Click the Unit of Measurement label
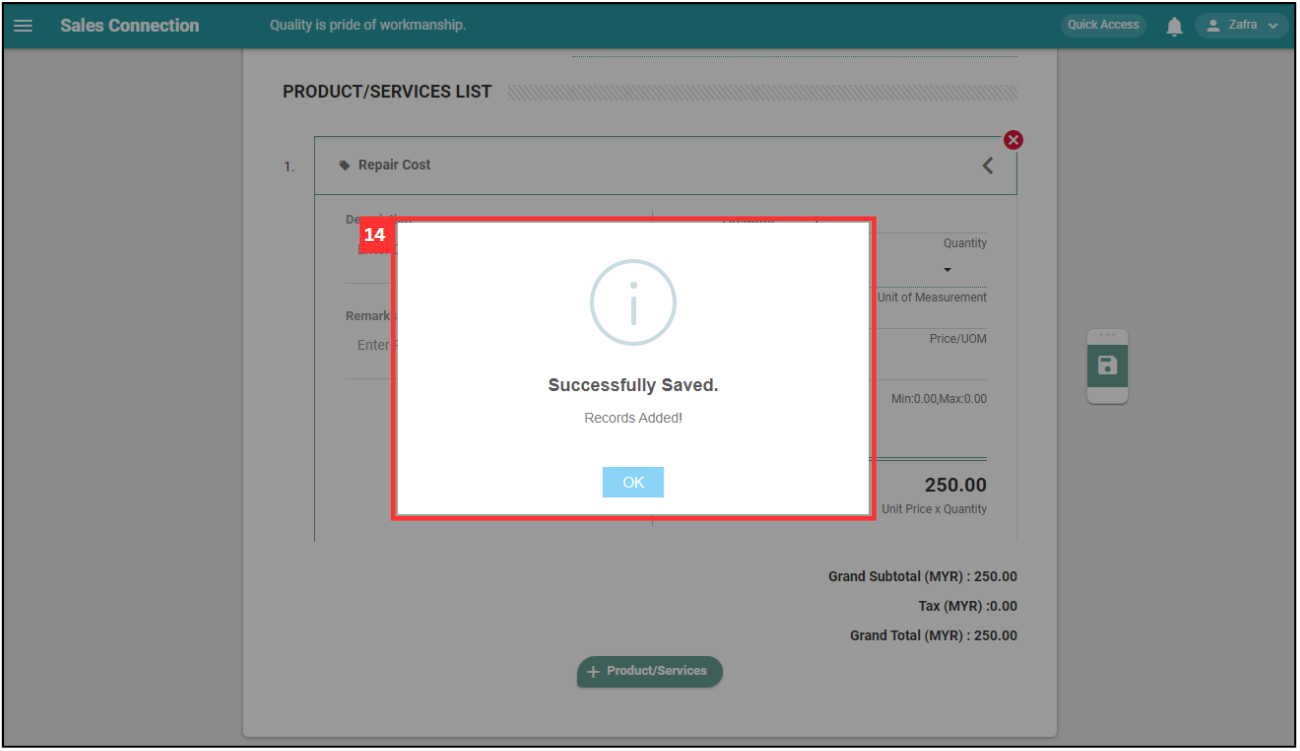Viewport: 1300px width, 751px height. pyautogui.click(x=932, y=297)
